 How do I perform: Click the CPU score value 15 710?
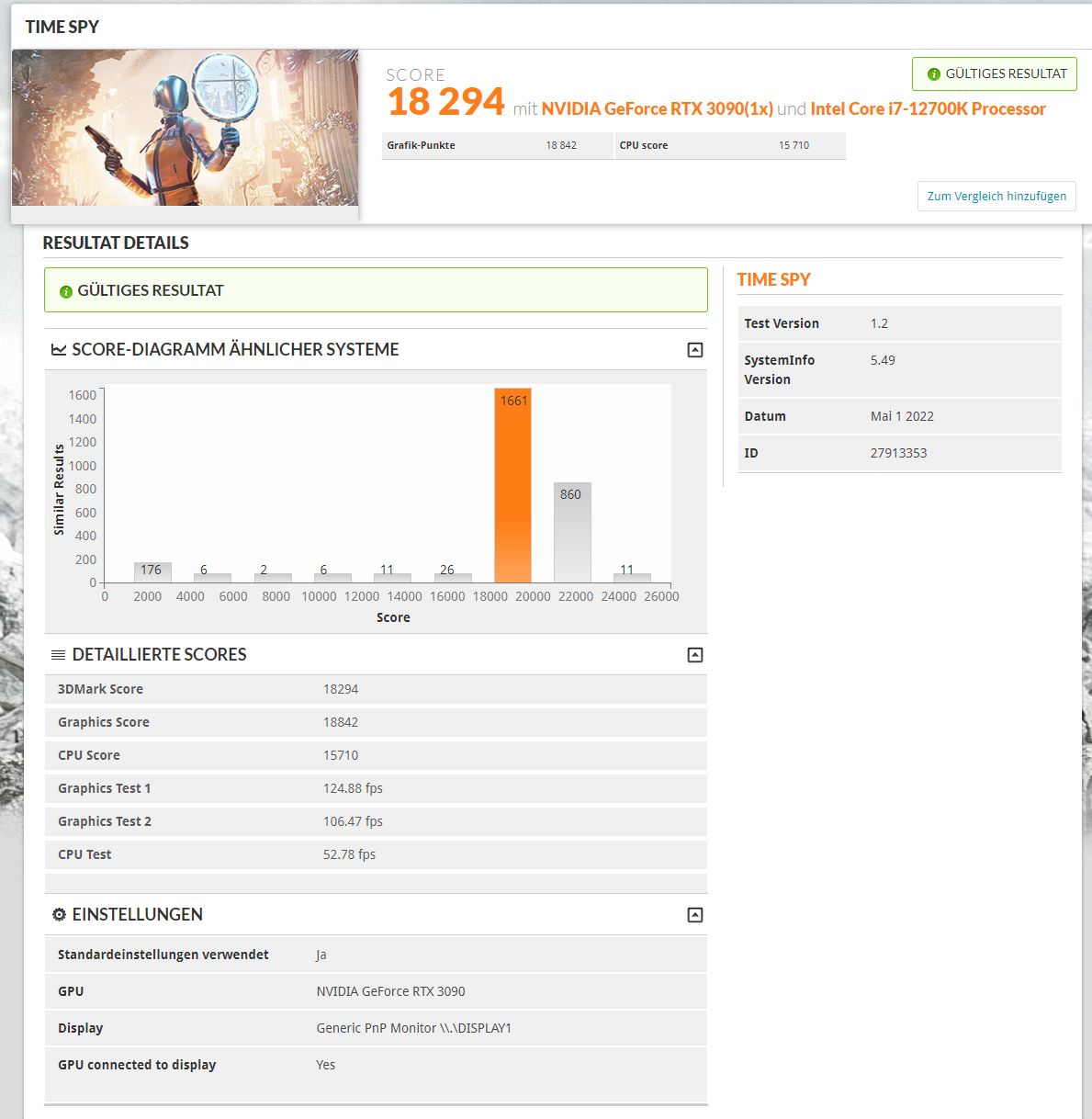pos(794,145)
